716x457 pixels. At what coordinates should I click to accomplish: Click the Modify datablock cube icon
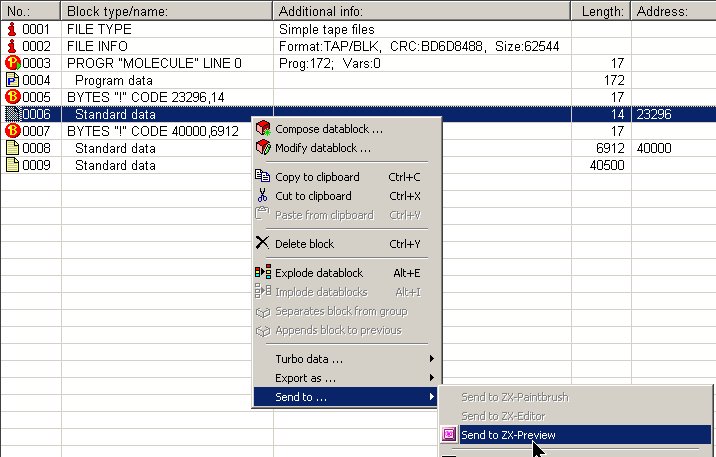coord(263,147)
